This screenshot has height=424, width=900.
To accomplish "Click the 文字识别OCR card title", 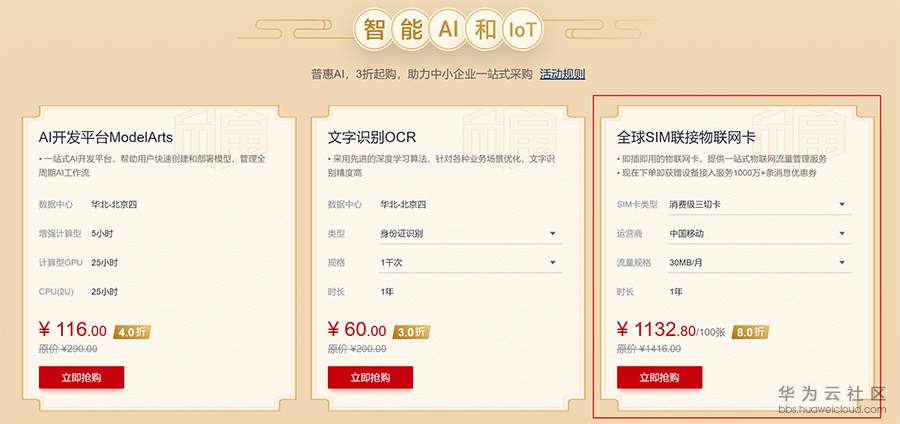I will 371,136.
